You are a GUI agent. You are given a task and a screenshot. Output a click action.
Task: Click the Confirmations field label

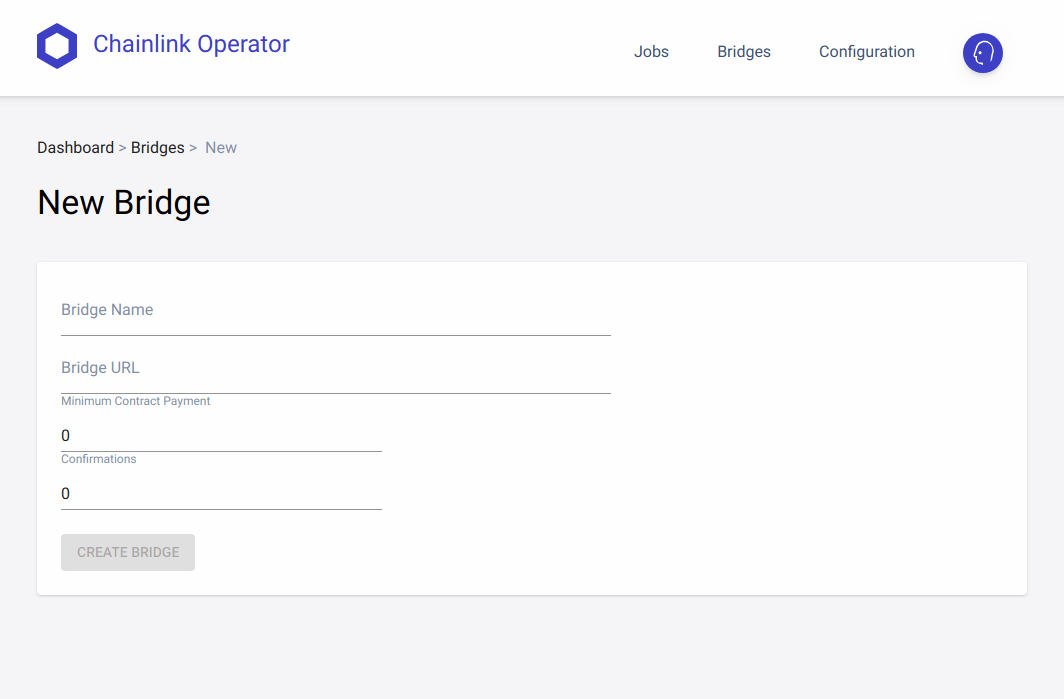[98, 459]
